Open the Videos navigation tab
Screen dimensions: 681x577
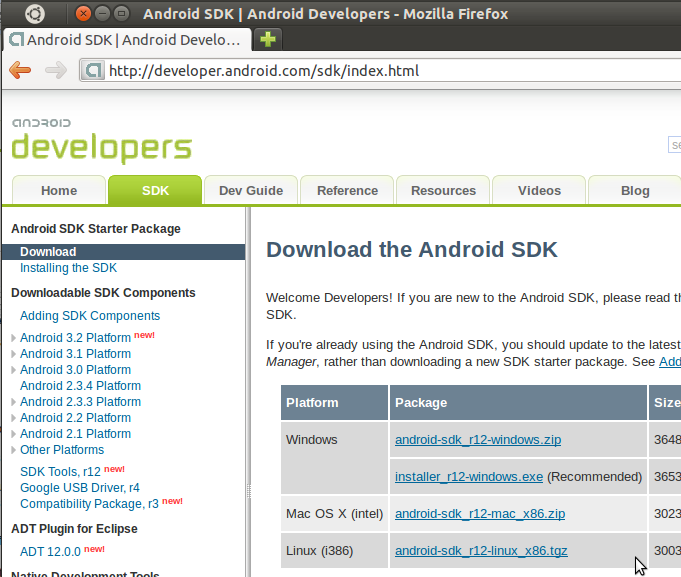pos(539,190)
